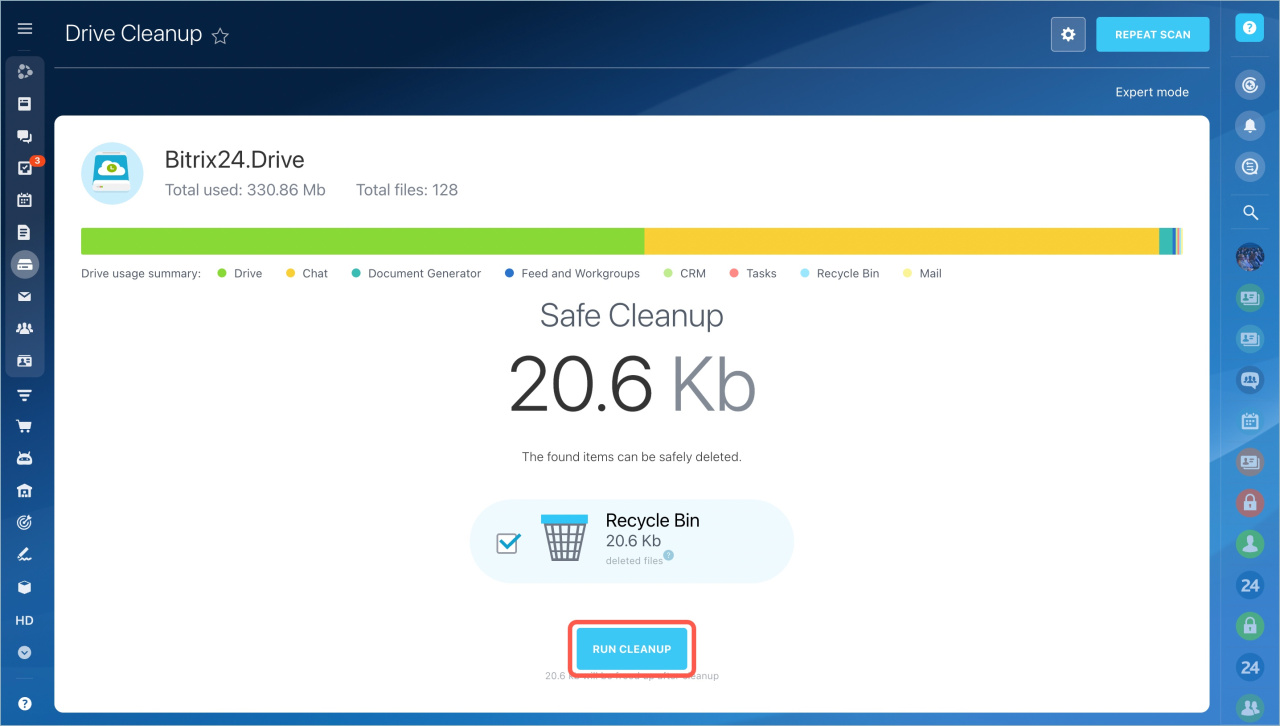The width and height of the screenshot is (1280, 726).
Task: Open the drive cleanup settings gear
Action: 1068,35
